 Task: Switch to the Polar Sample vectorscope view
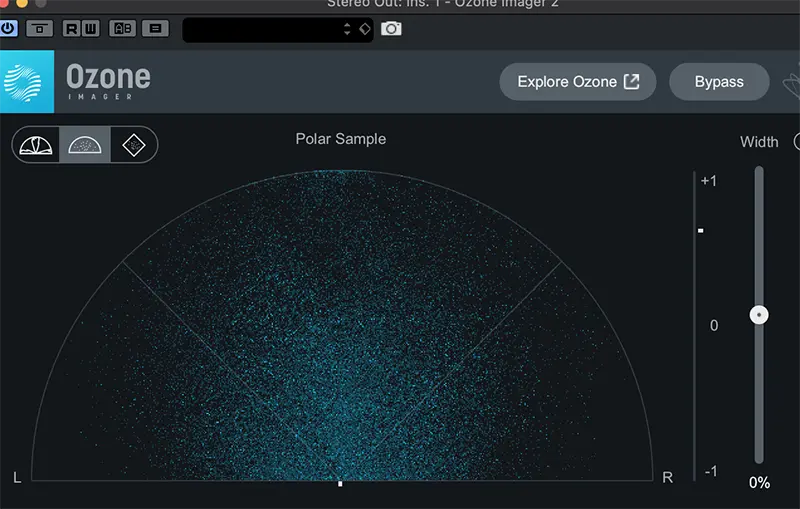[x=84, y=145]
